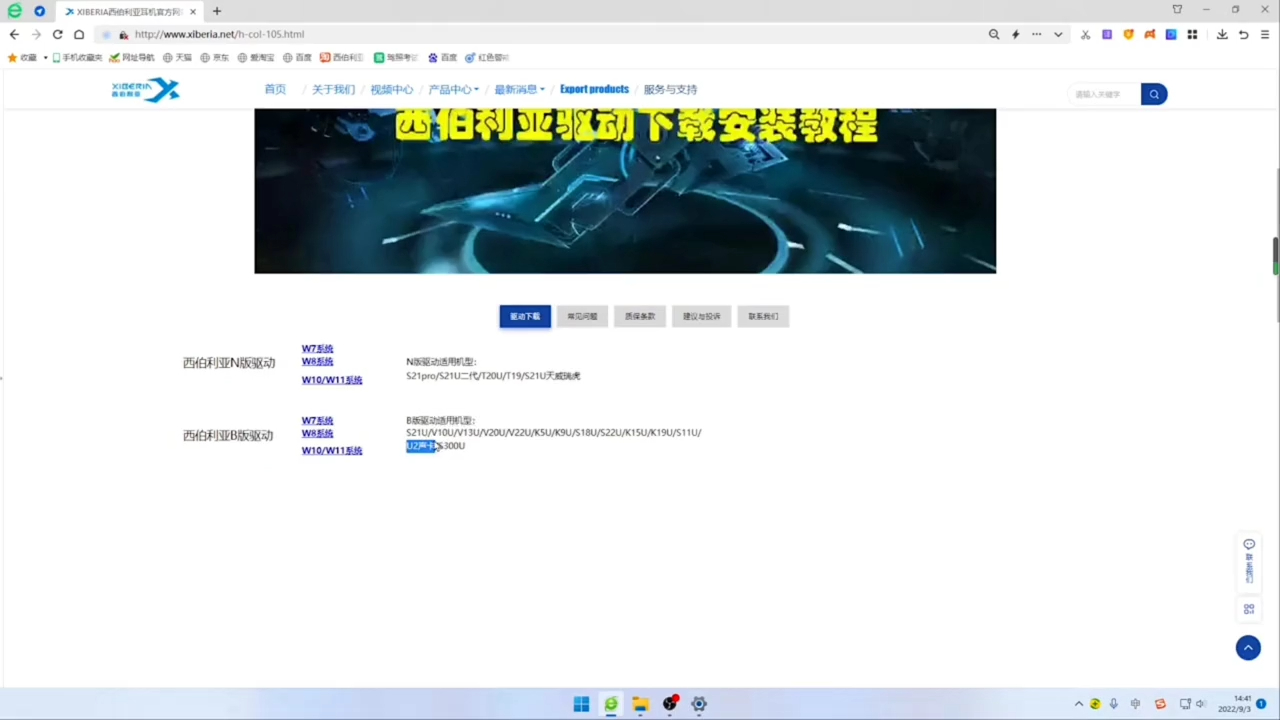The height and width of the screenshot is (720, 1280).
Task: Click the game controller extension icon
Action: [1150, 34]
